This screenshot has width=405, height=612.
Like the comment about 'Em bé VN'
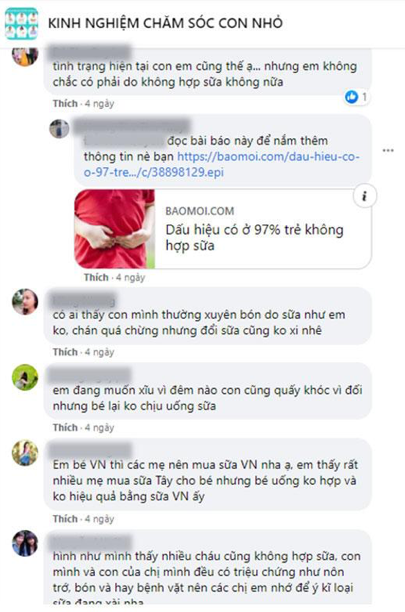click(65, 519)
